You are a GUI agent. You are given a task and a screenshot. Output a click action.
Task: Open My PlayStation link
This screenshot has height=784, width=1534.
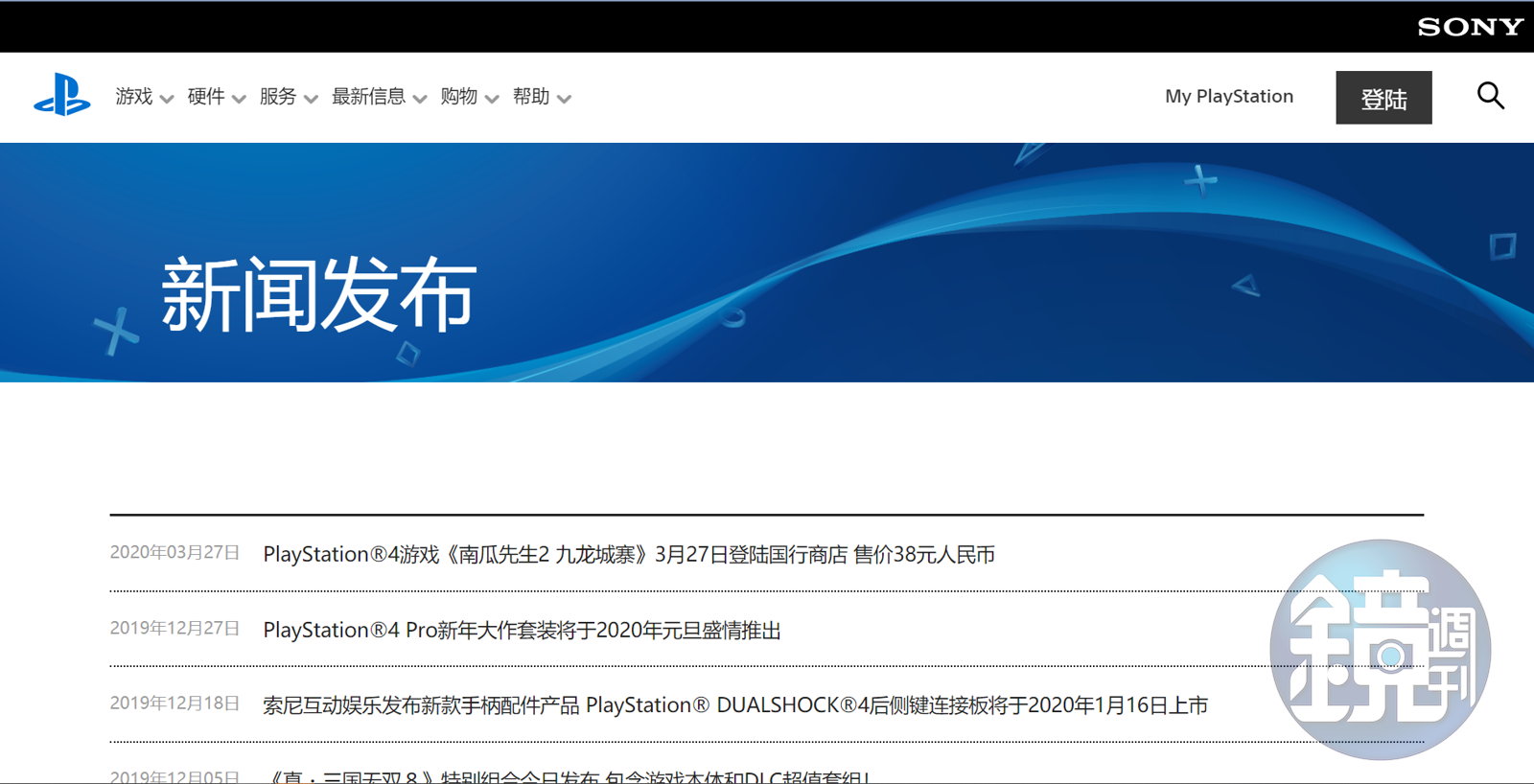pos(1229,97)
